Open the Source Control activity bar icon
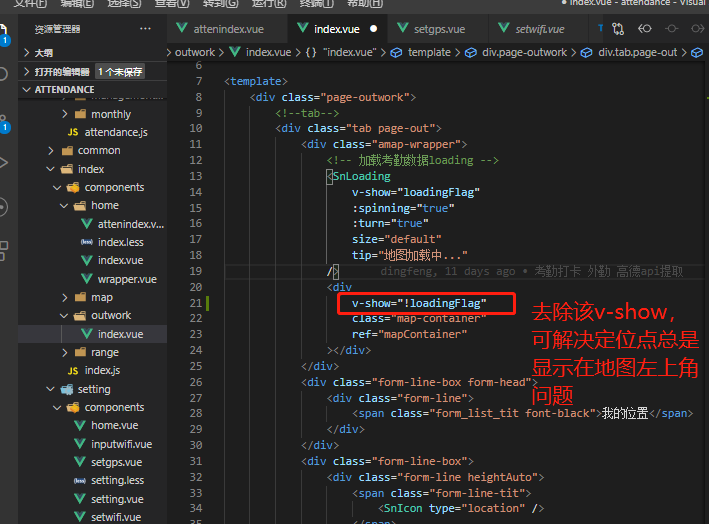709x524 pixels. pos(3,123)
